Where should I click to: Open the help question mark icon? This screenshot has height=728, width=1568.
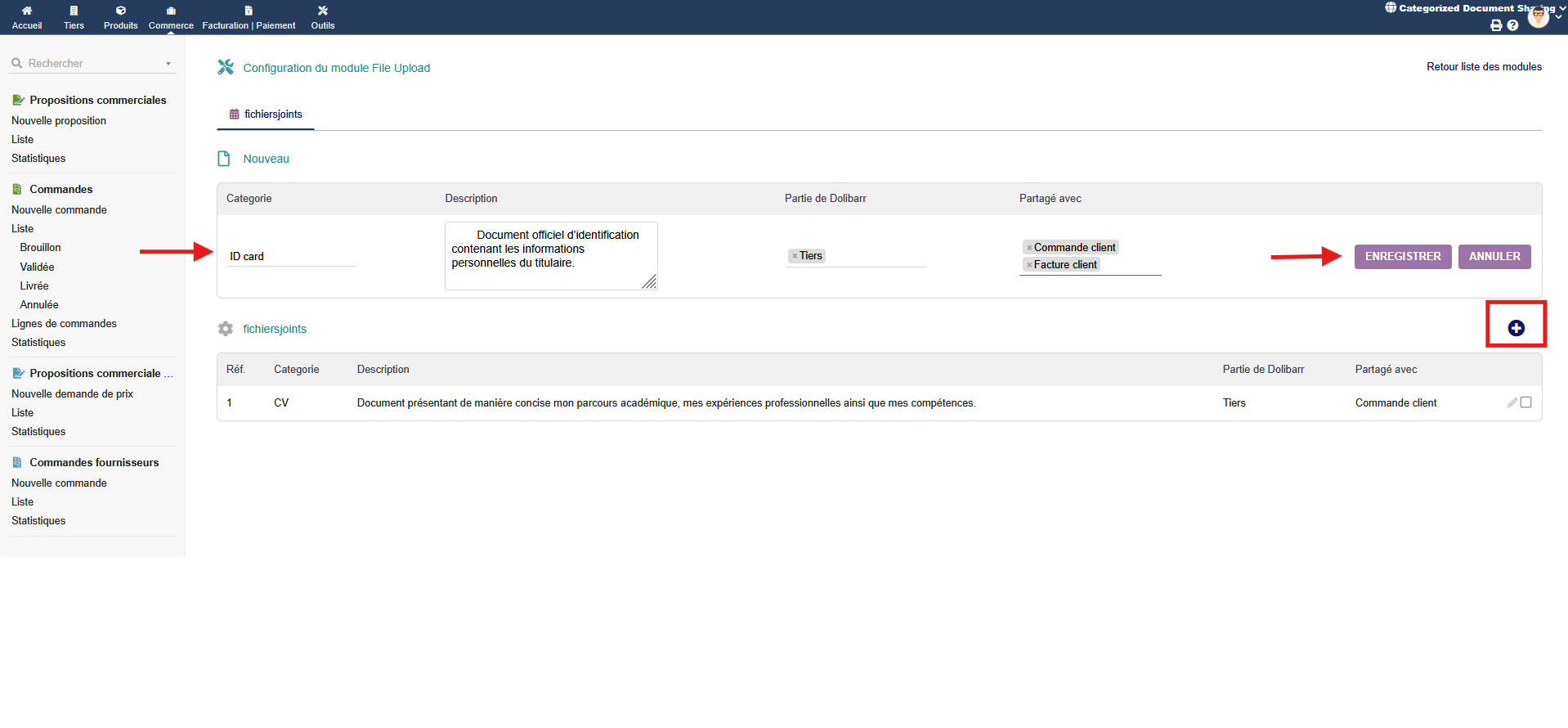pos(1512,25)
